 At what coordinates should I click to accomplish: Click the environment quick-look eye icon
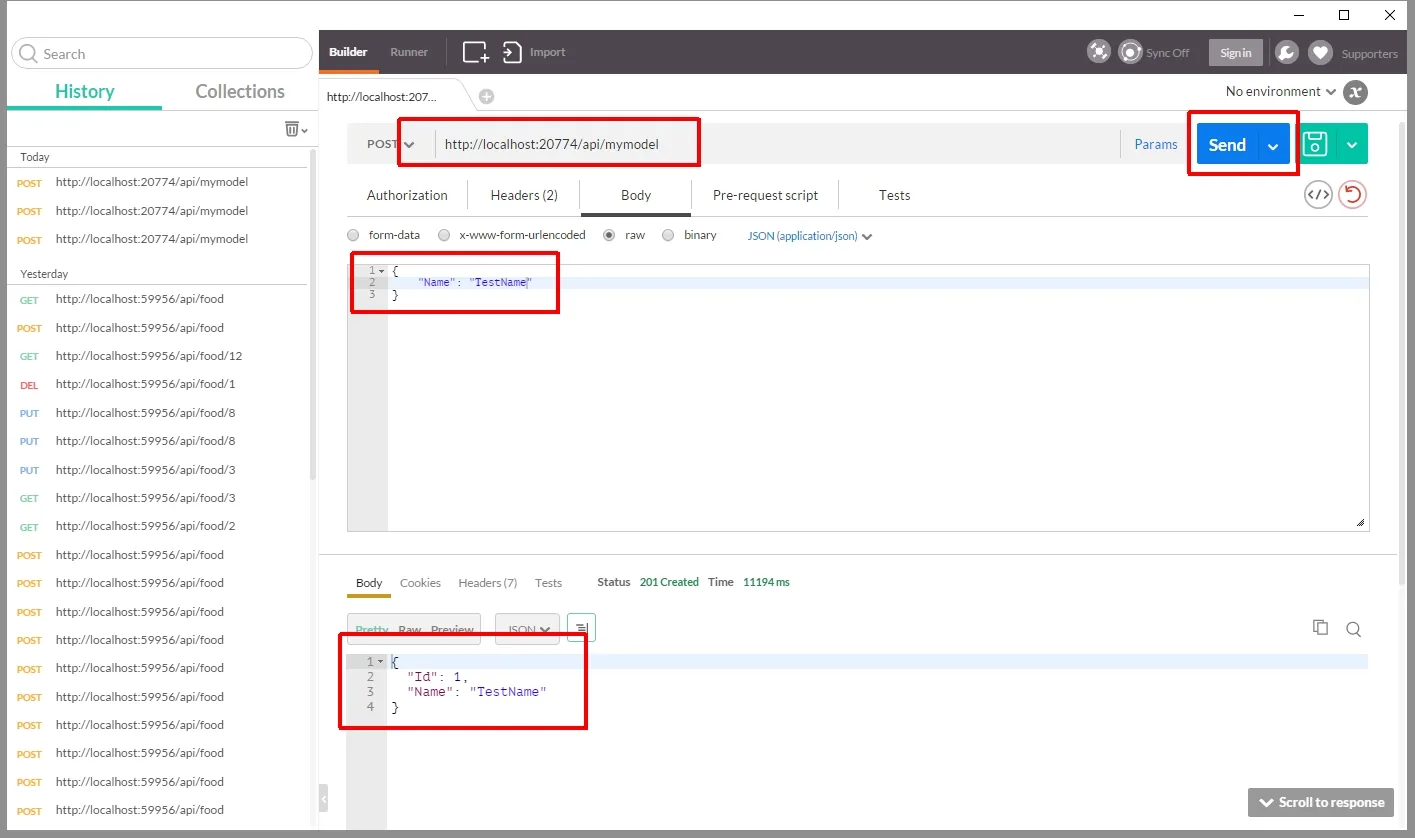tap(1355, 92)
